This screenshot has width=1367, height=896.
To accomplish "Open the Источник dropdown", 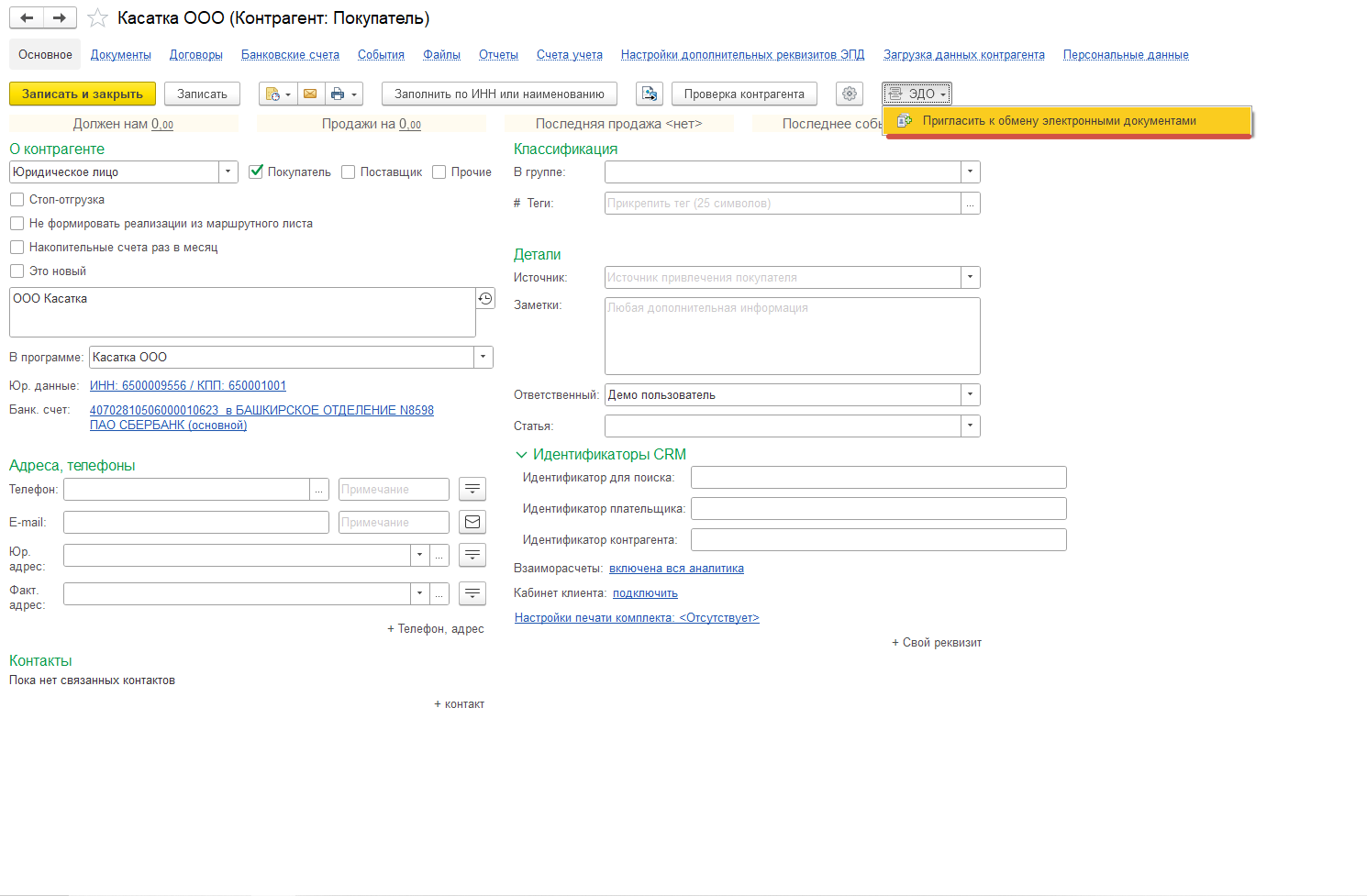I will 971,278.
